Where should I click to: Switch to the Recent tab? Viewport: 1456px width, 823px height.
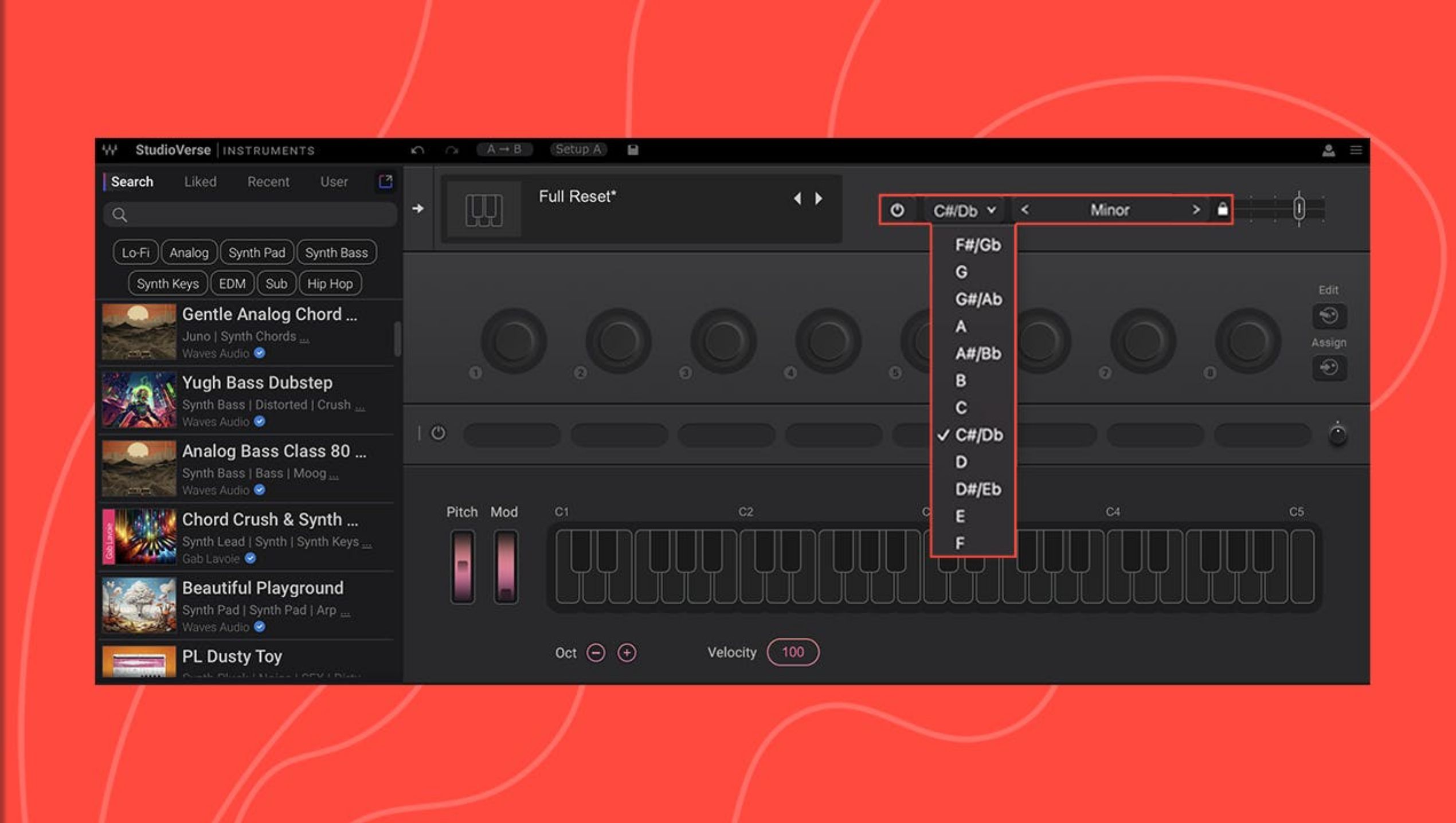(x=268, y=182)
